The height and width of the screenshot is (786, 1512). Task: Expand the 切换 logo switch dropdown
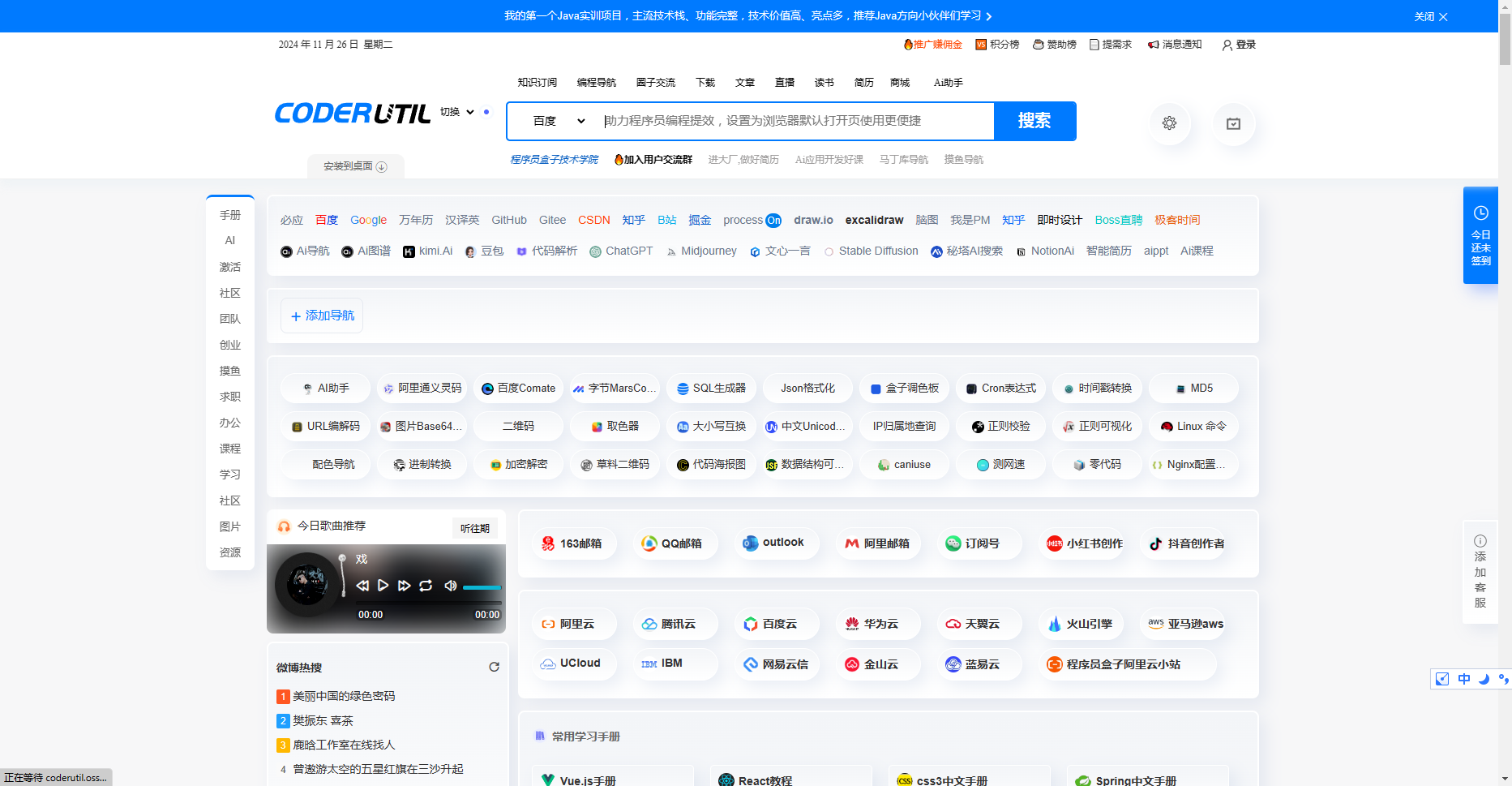(x=457, y=112)
